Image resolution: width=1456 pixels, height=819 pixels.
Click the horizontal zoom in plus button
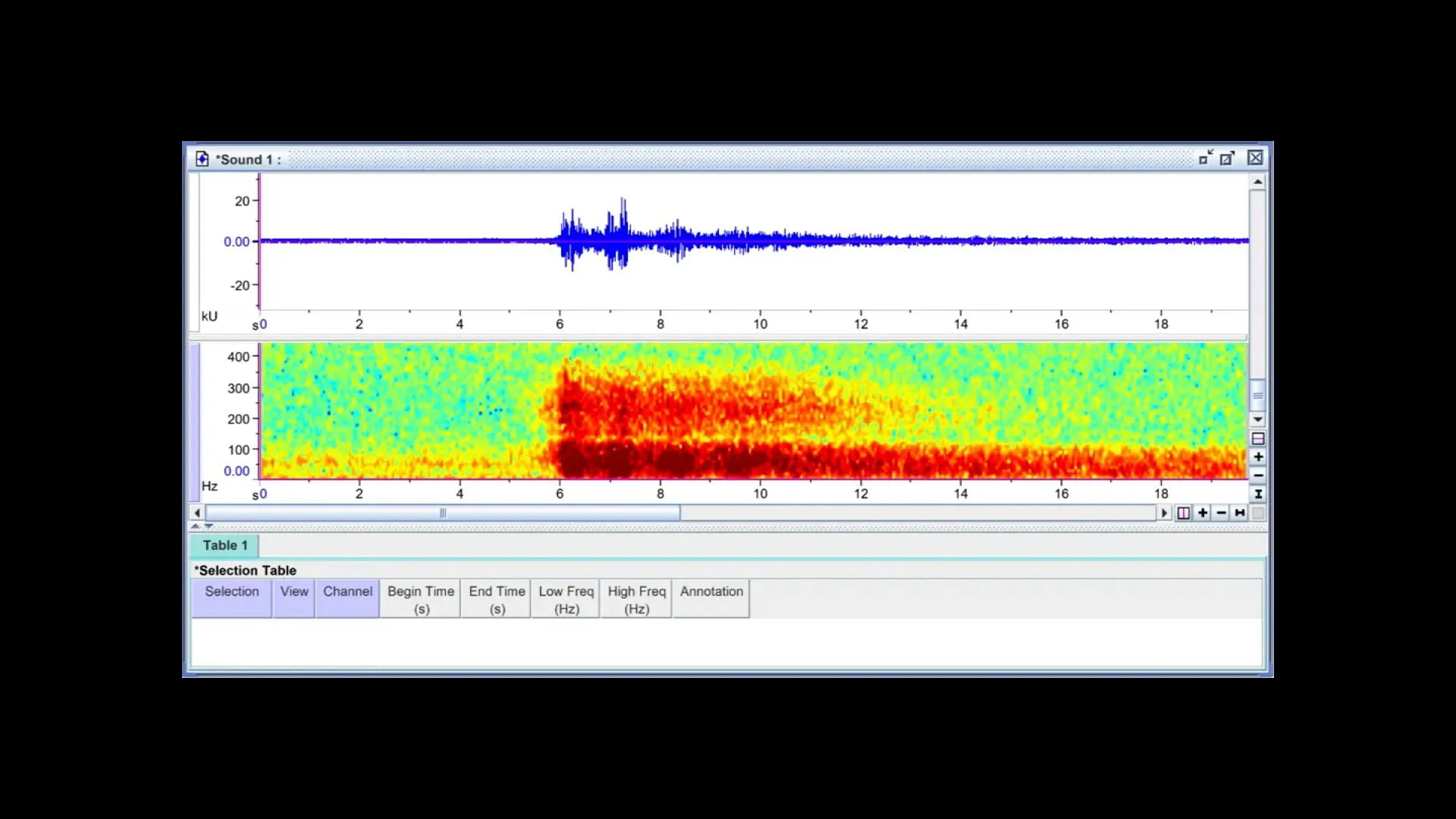coord(1203,513)
